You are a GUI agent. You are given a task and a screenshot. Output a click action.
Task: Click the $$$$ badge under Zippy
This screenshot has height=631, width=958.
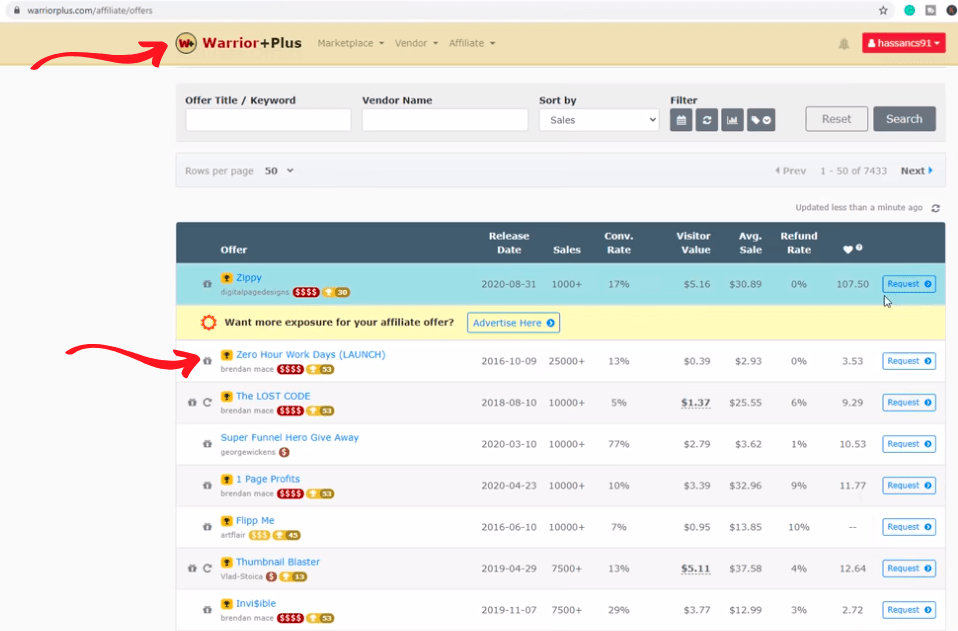pos(306,292)
